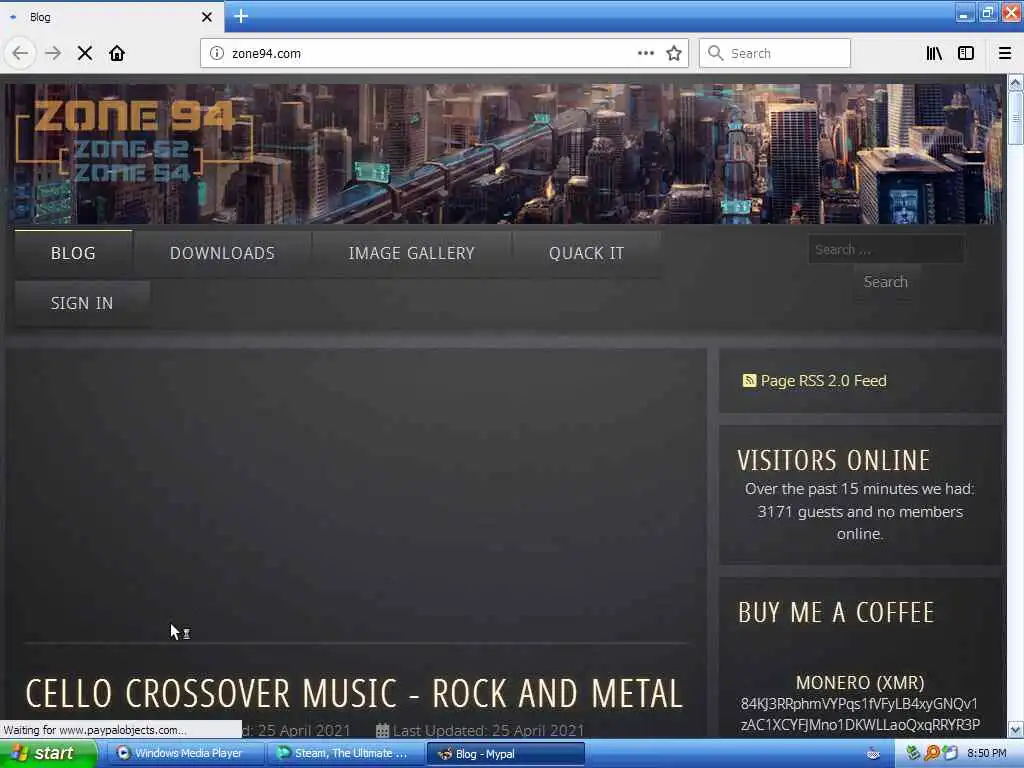
Task: Open the SIGN IN menu item
Action: click(x=82, y=303)
